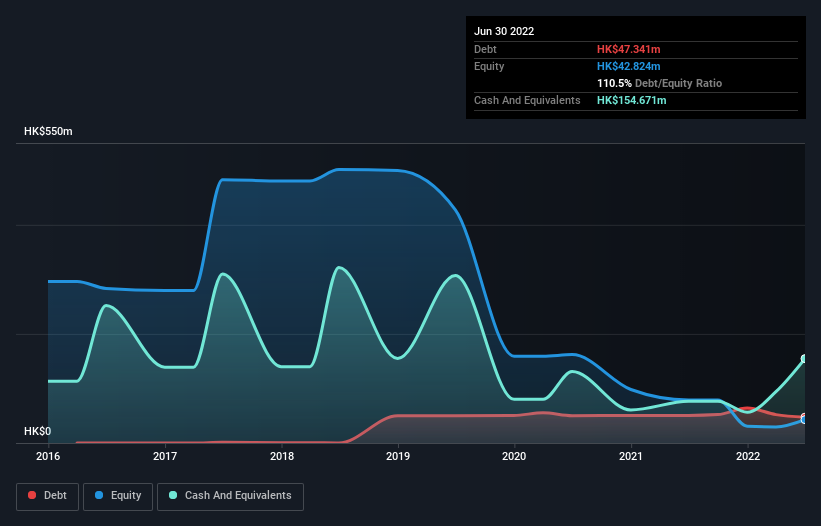
Task: Click the Equity label in tooltip
Action: [489, 66]
